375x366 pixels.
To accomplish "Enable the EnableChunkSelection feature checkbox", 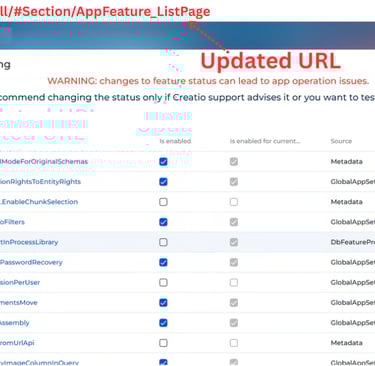I will (x=163, y=202).
